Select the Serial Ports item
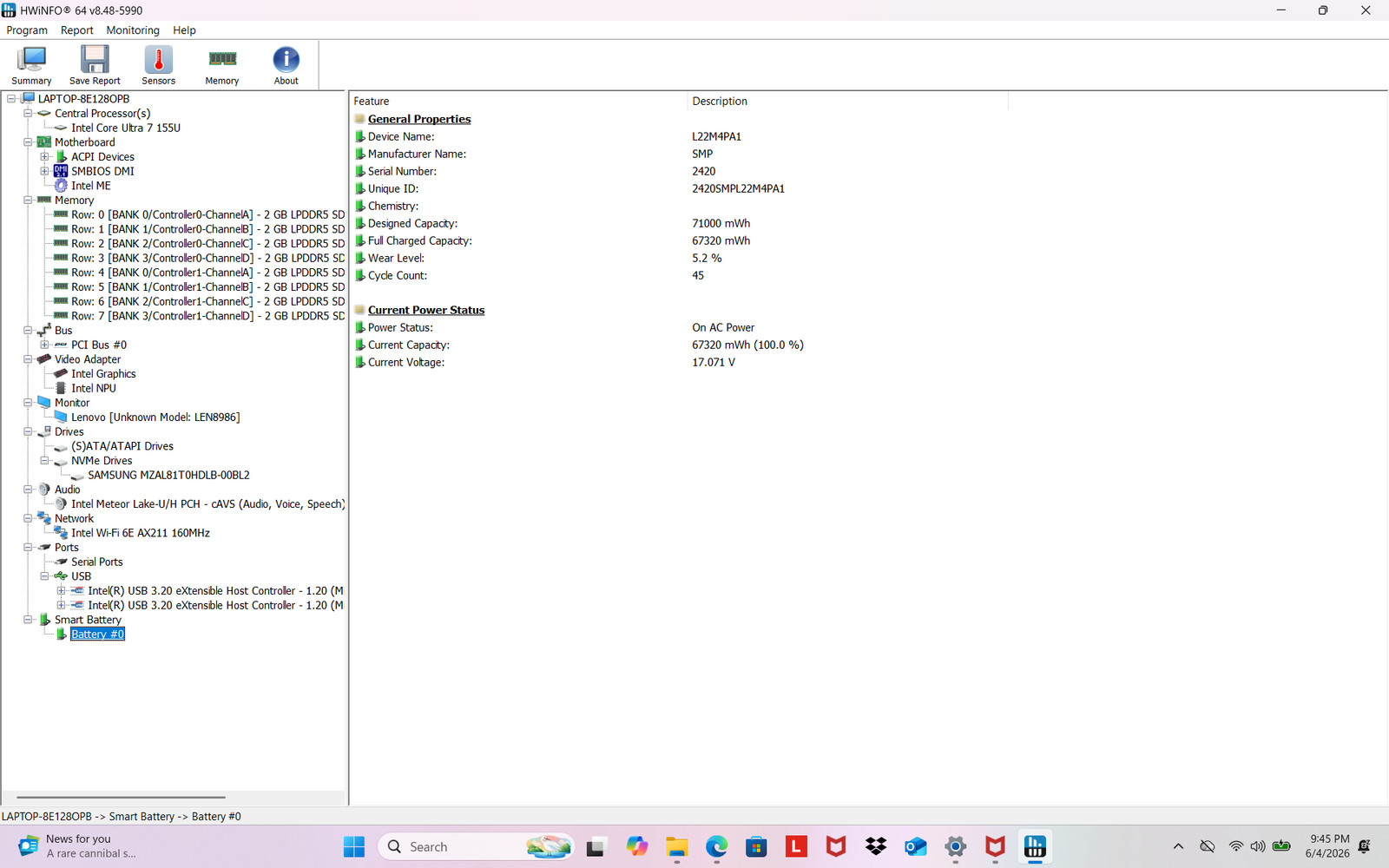Viewport: 1389px width, 868px height. tap(97, 562)
